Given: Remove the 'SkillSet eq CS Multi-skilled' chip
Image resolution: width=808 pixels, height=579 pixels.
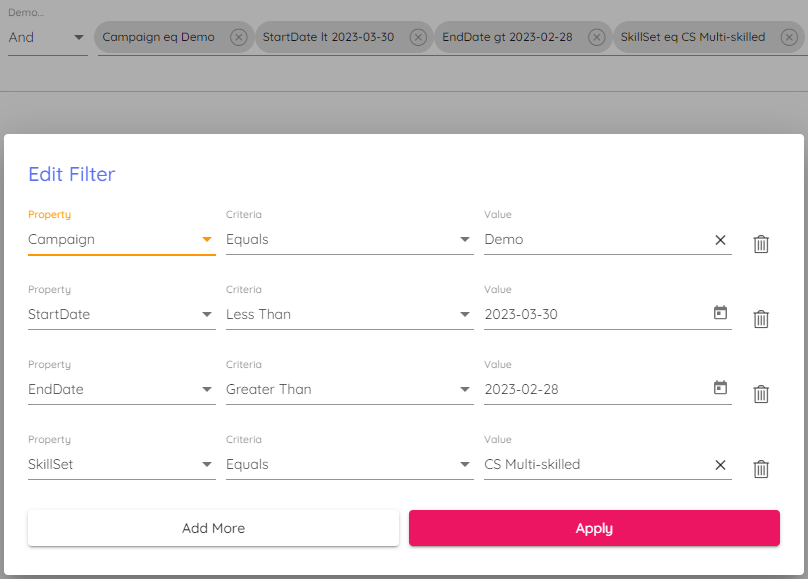Looking at the screenshot, I should [x=788, y=37].
